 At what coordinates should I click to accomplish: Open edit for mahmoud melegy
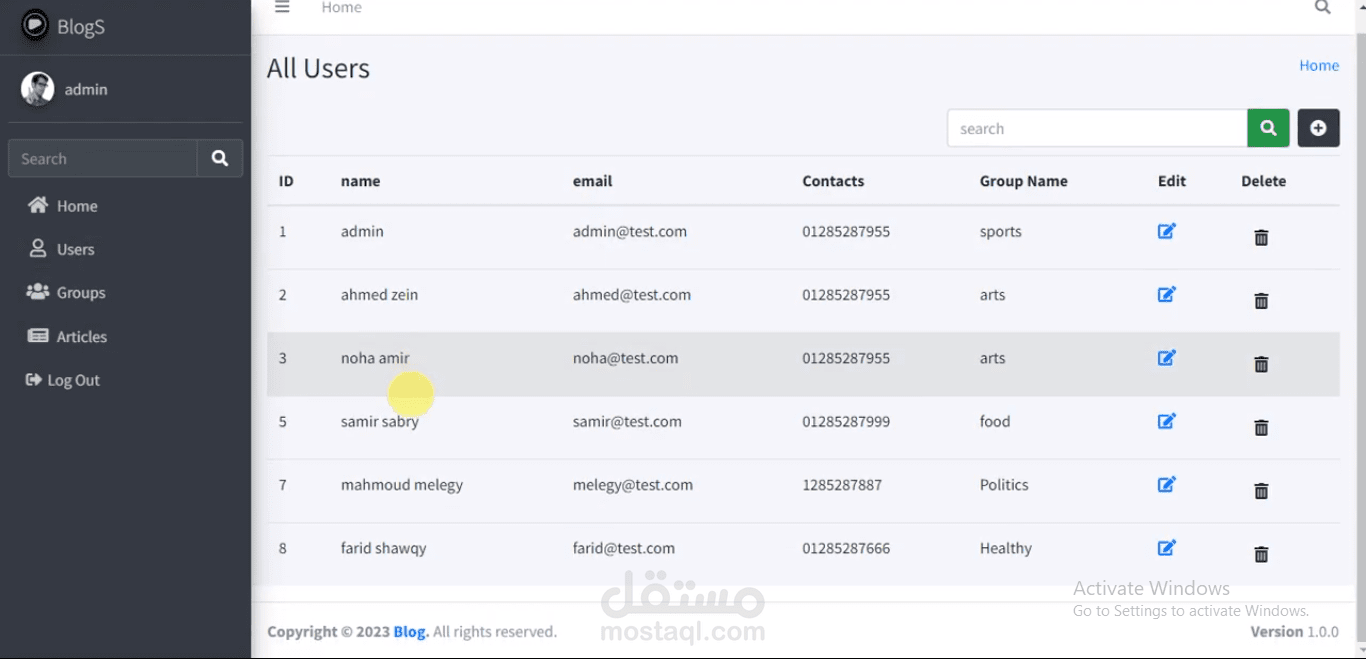click(x=1166, y=485)
